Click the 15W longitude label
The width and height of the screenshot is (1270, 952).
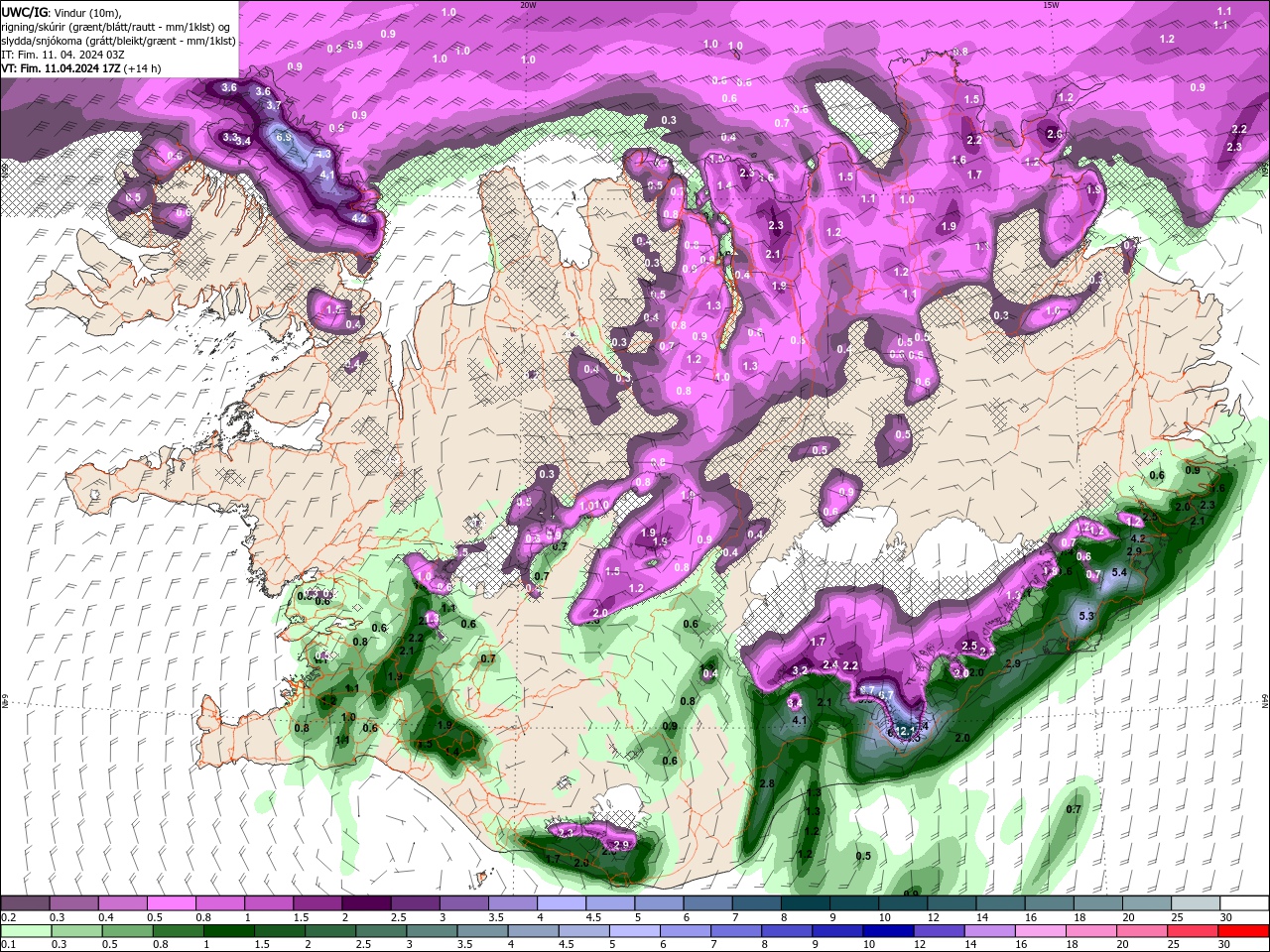[1051, 5]
